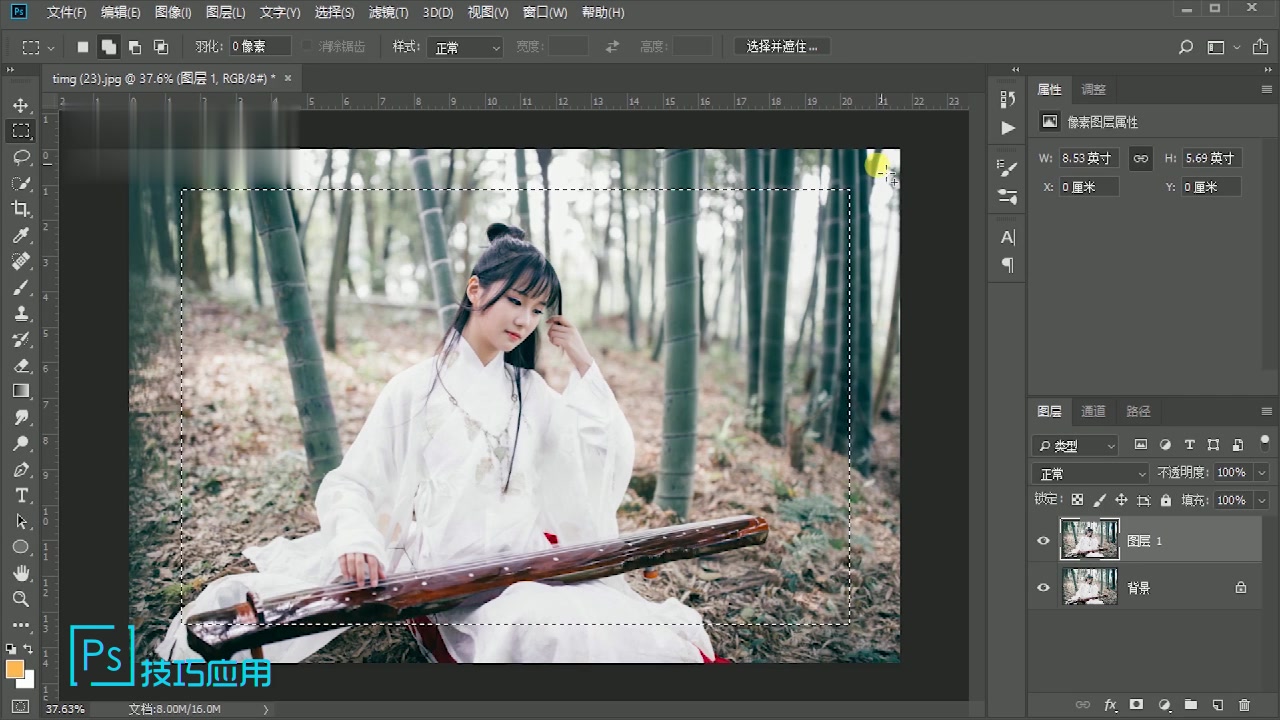The height and width of the screenshot is (720, 1280).
Task: Open the 图层(L) menu
Action: [225, 13]
